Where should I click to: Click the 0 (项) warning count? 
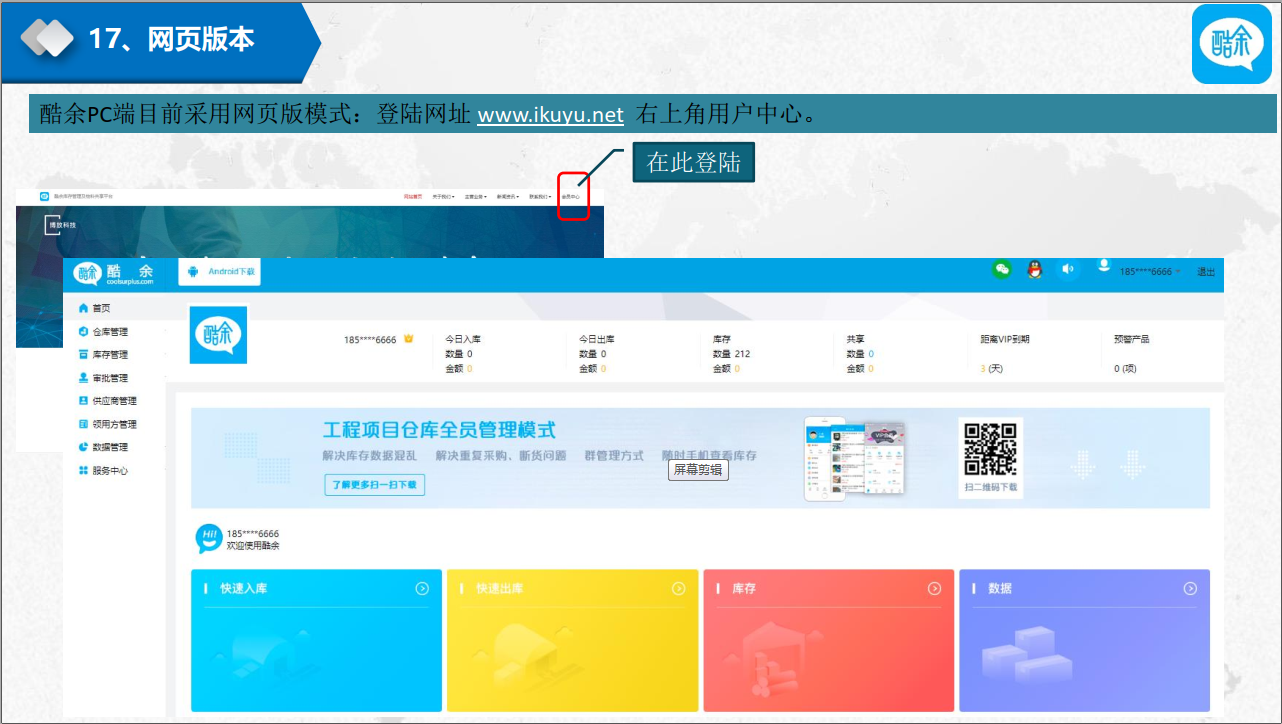coord(1125,369)
